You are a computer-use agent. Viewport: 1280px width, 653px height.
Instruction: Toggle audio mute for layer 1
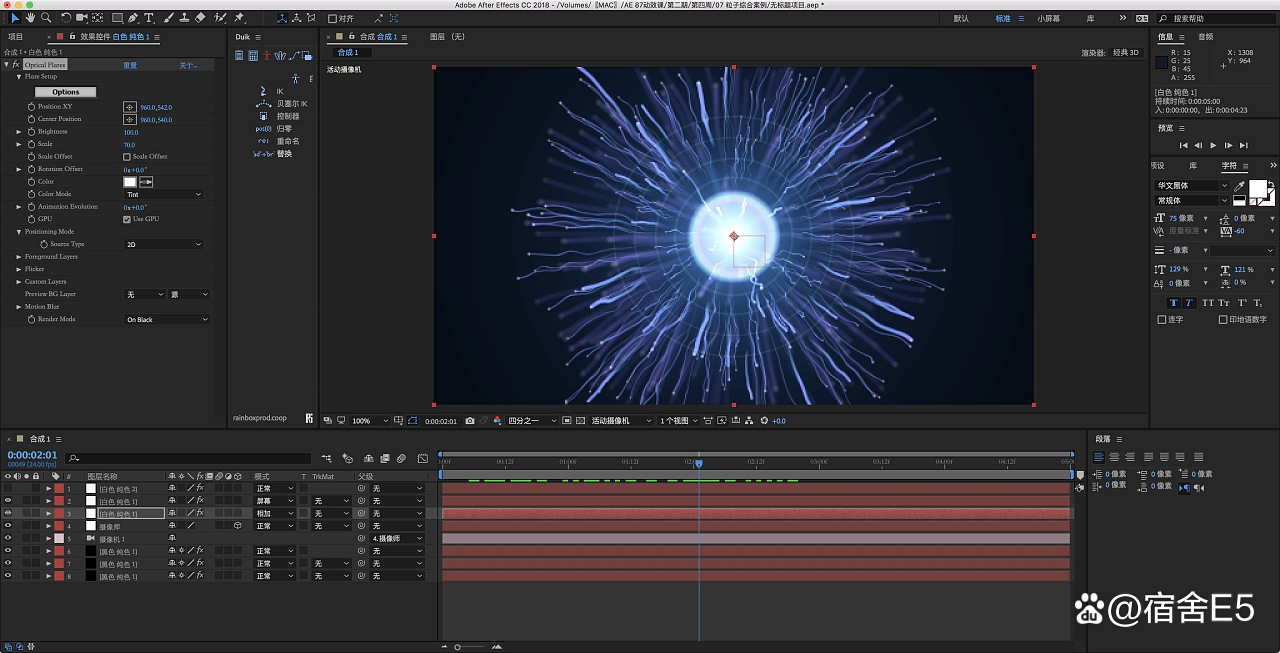pos(19,488)
